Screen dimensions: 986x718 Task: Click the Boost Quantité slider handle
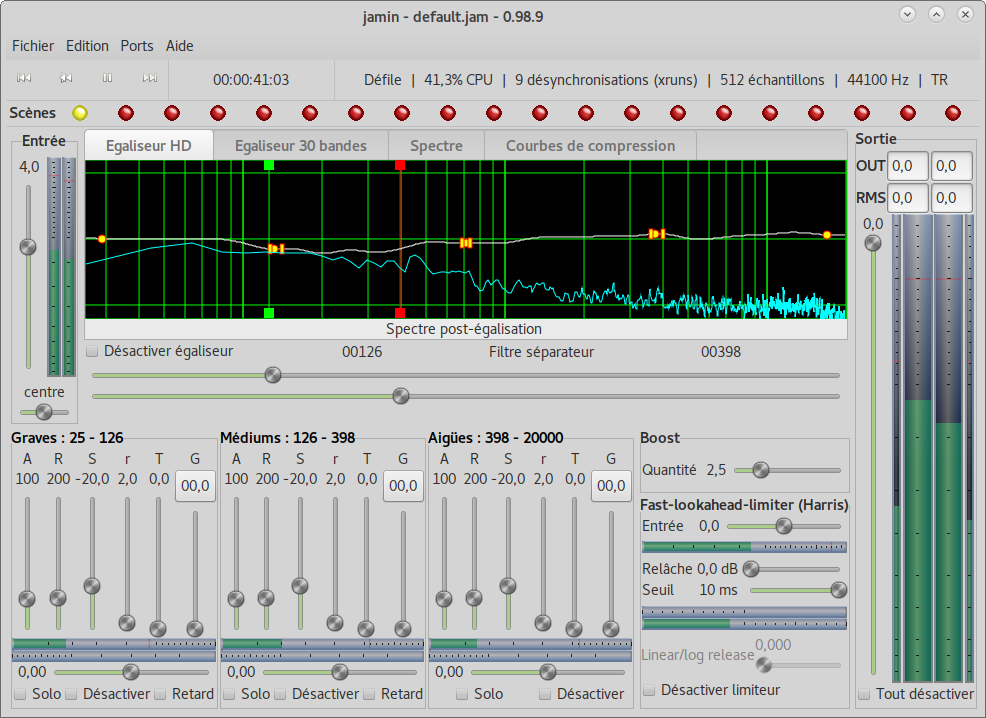761,470
